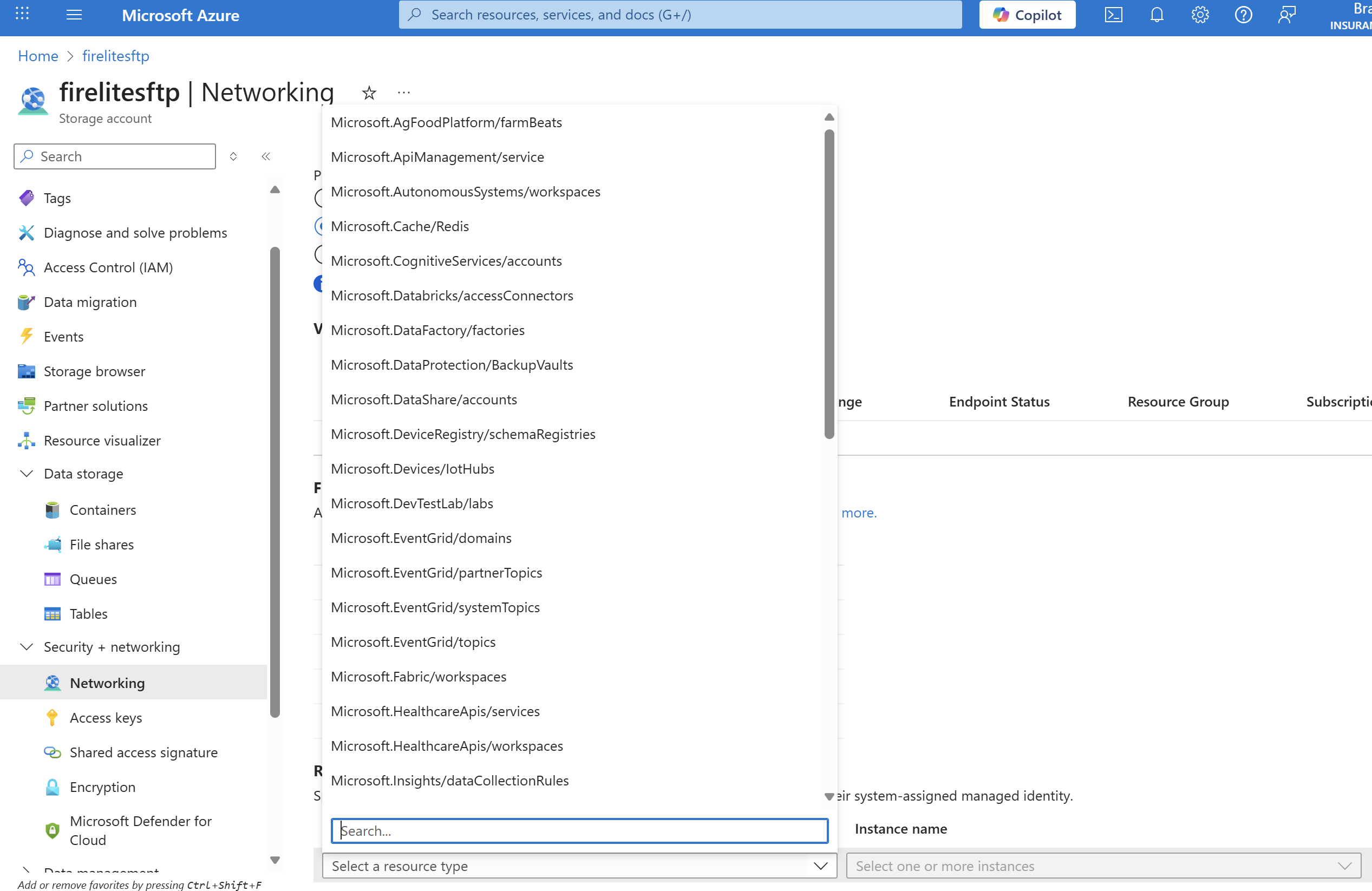Open Access keys settings
1372x891 pixels.
pyautogui.click(x=106, y=718)
